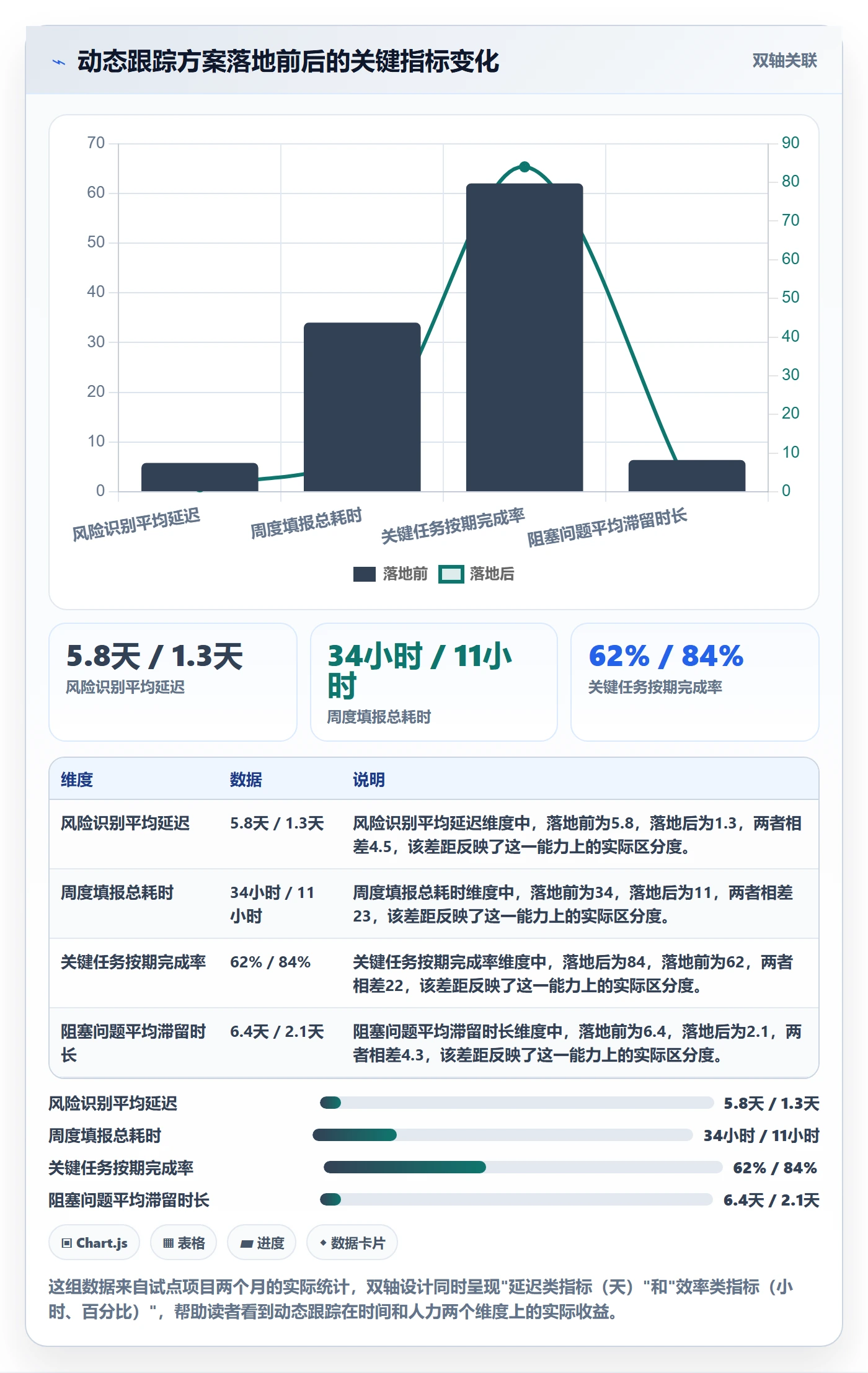Click the 说明 column header
Viewport: 868px width, 1373px height.
click(x=369, y=780)
